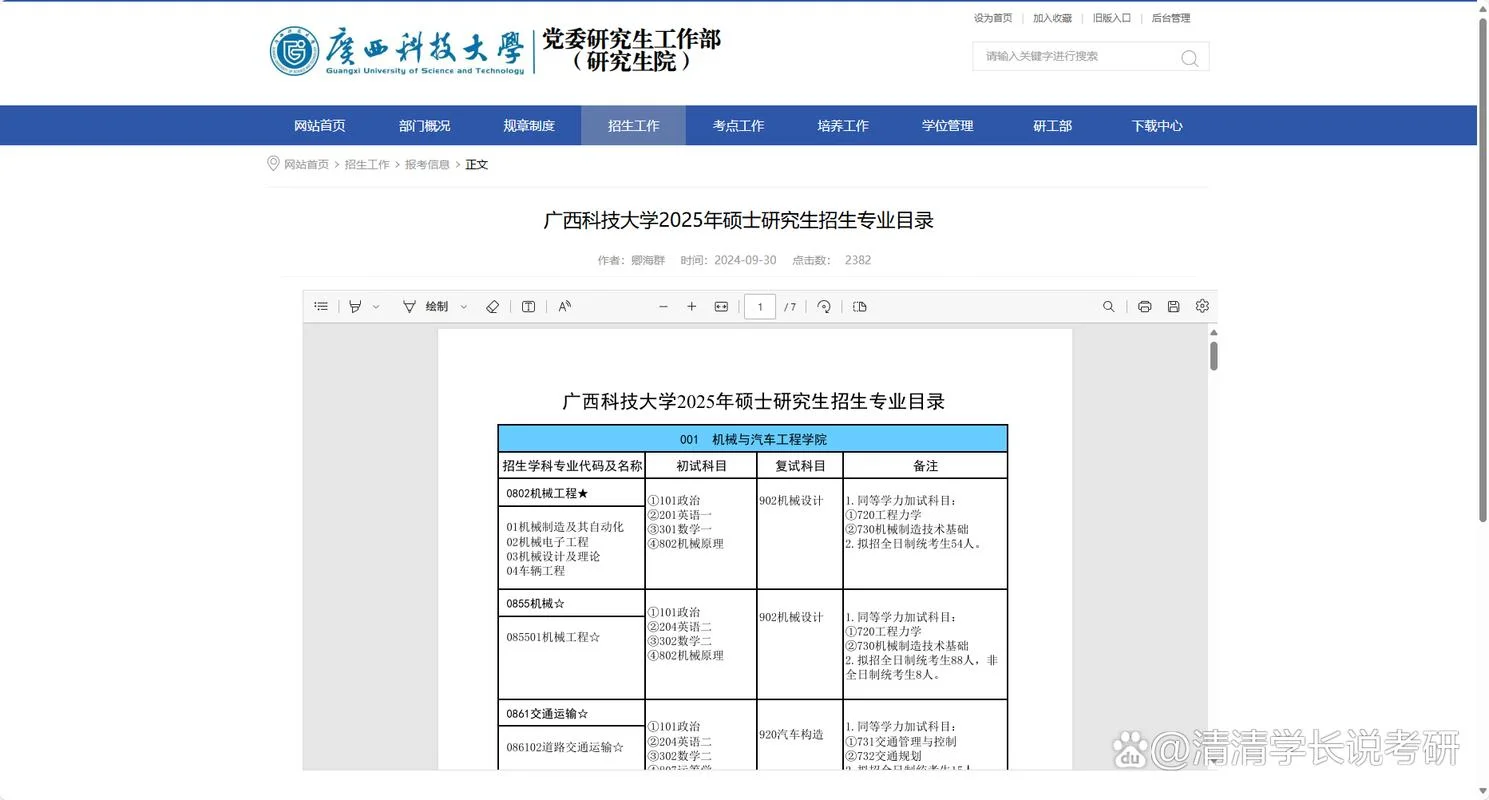Open the 下载中心 navigation tab
Image resolution: width=1489 pixels, height=800 pixels.
point(1157,126)
